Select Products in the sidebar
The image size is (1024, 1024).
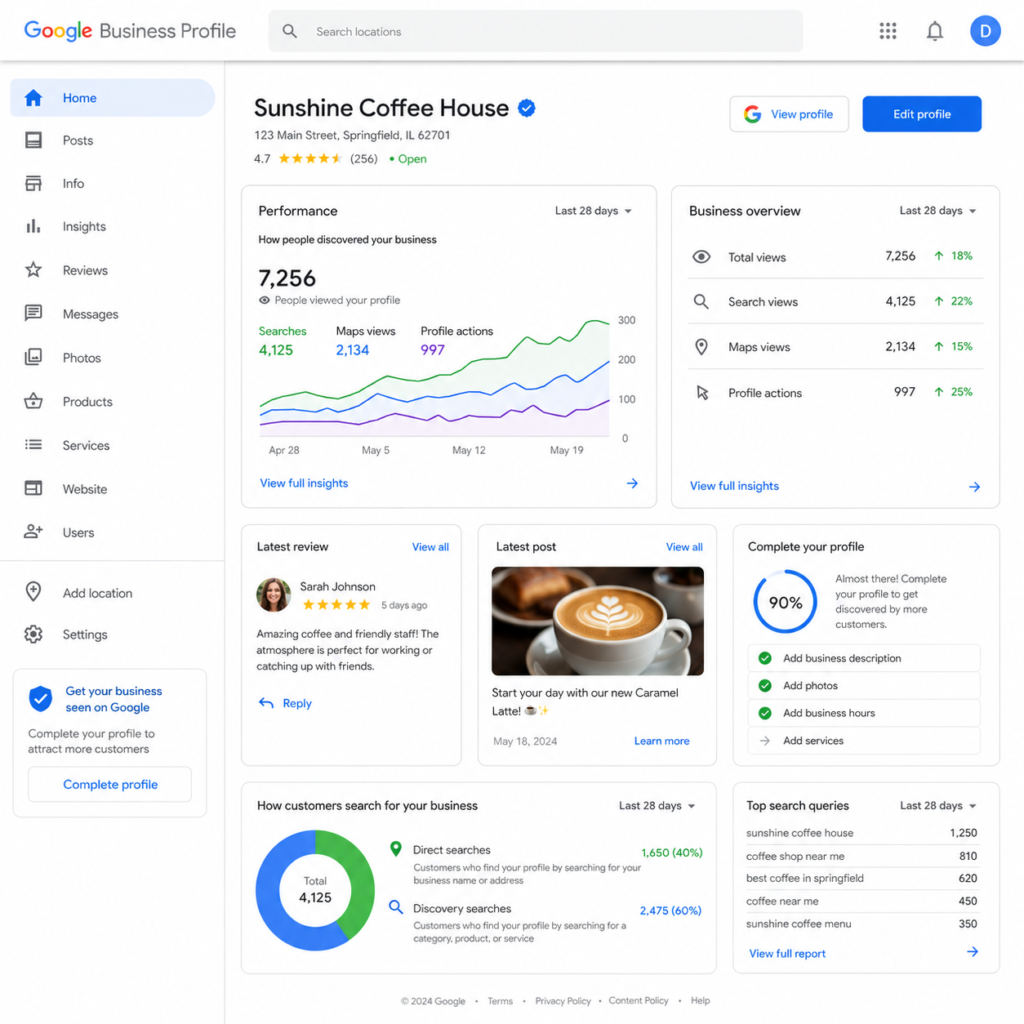(112, 401)
